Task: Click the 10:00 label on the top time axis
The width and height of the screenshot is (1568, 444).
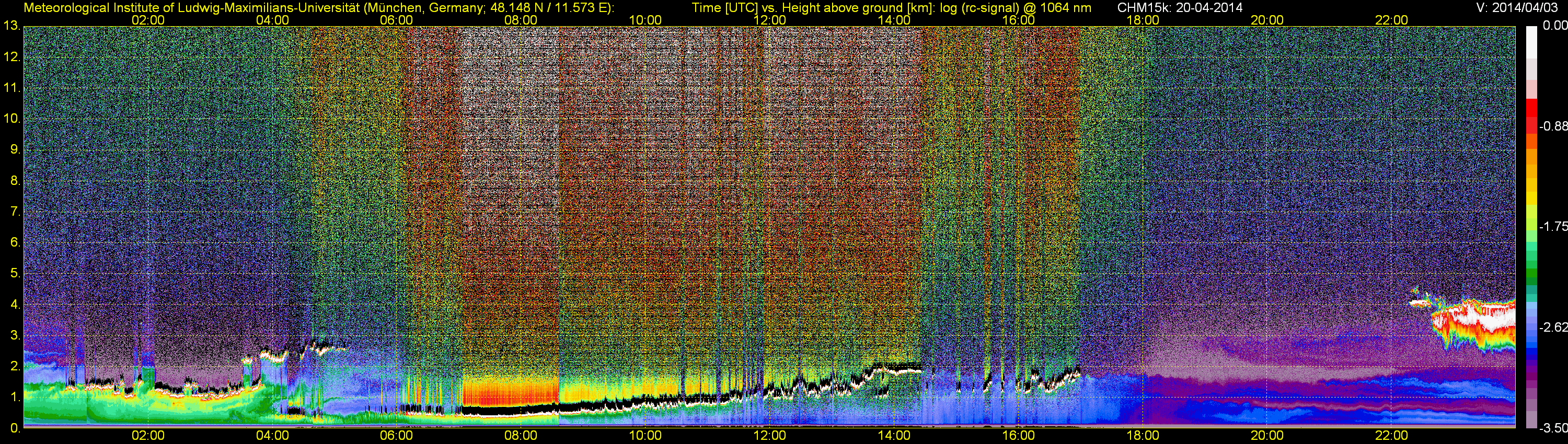Action: pos(645,20)
